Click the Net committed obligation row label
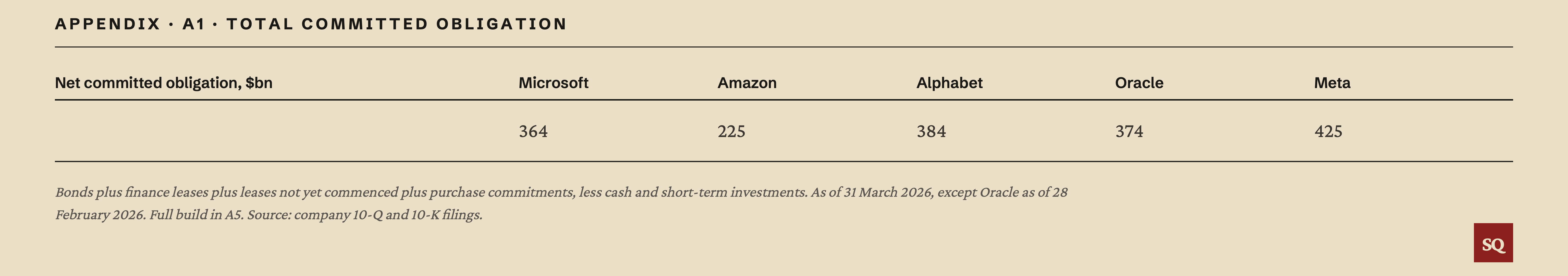 coord(164,83)
